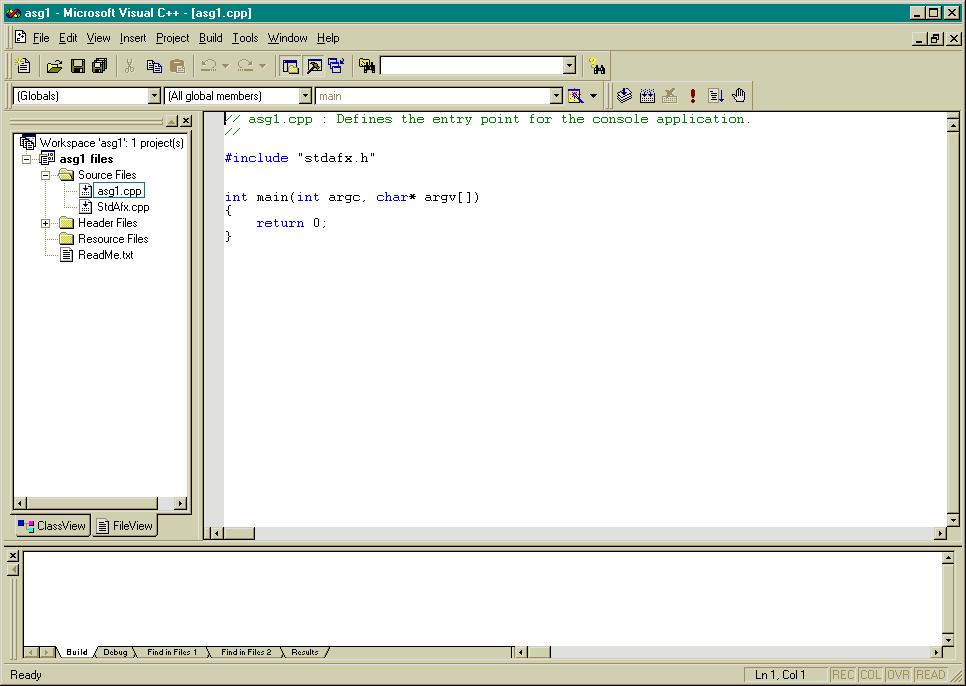Click the Undo arrow icon
This screenshot has height=686, width=966.
[209, 65]
